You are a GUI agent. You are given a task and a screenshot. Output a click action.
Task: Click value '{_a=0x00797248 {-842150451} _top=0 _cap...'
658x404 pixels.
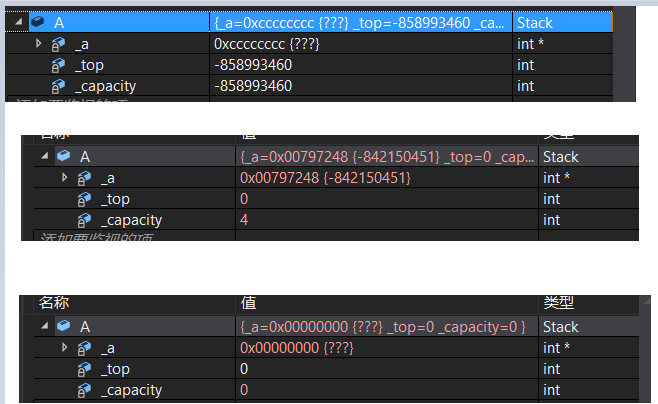(387, 156)
